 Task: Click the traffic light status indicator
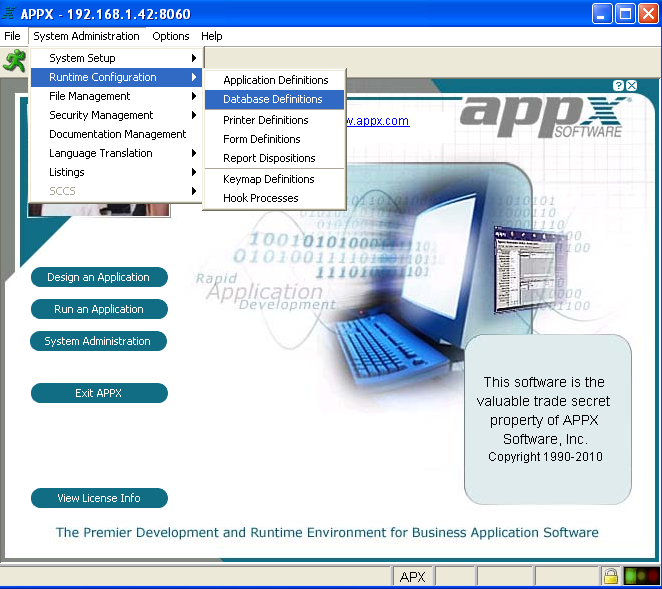pos(640,576)
